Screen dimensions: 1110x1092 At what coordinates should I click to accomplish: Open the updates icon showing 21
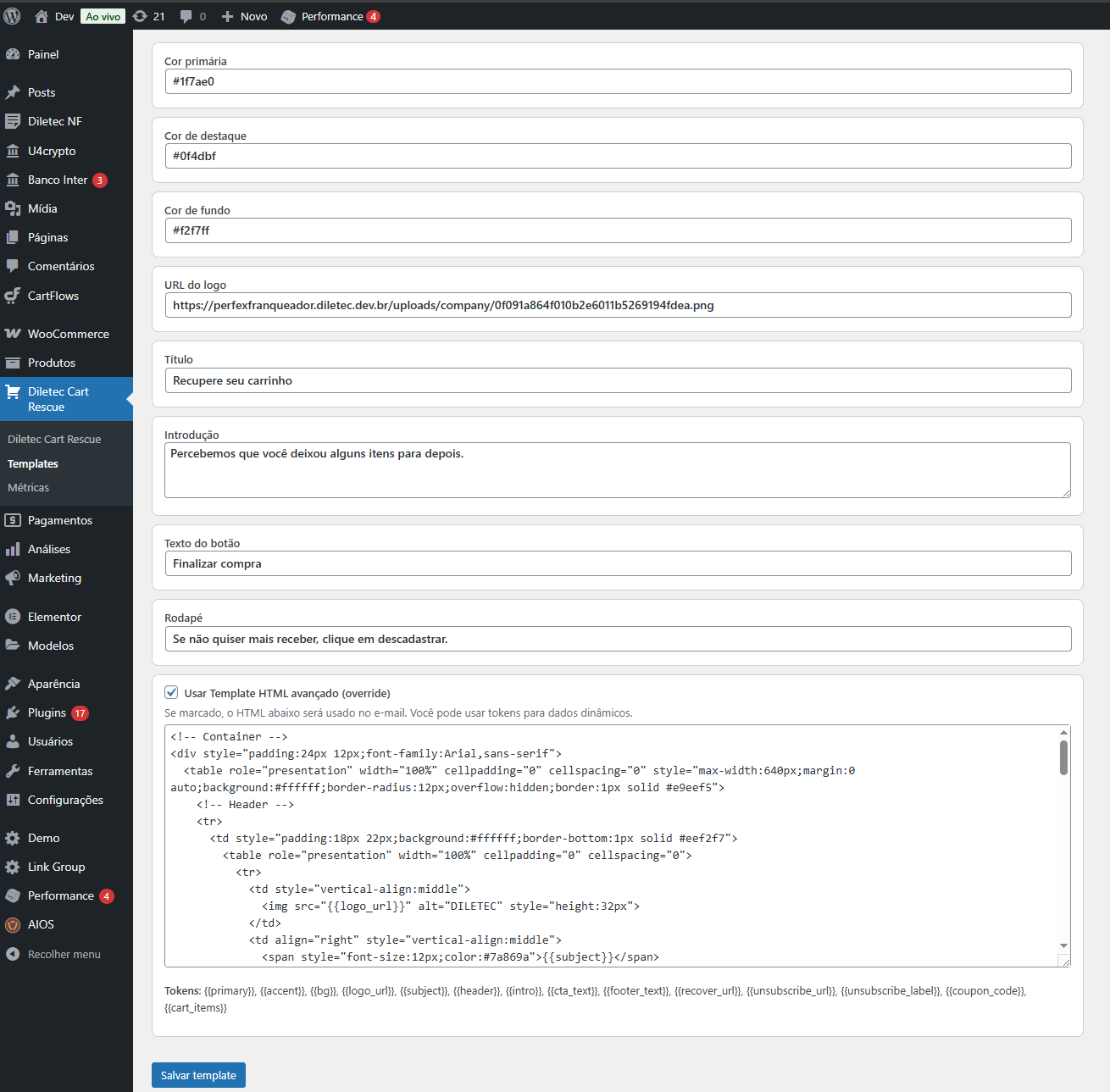click(x=141, y=16)
